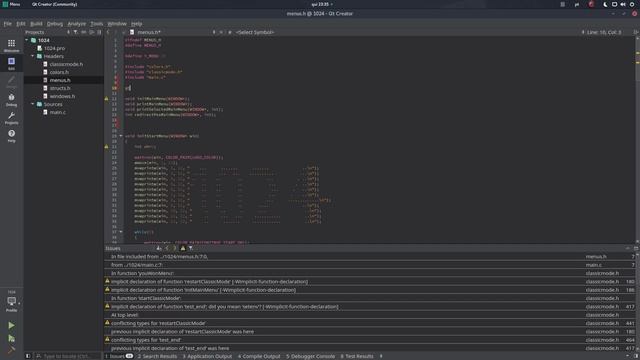Click the Type to locate field
The height and width of the screenshot is (360, 640).
[x=68, y=356]
